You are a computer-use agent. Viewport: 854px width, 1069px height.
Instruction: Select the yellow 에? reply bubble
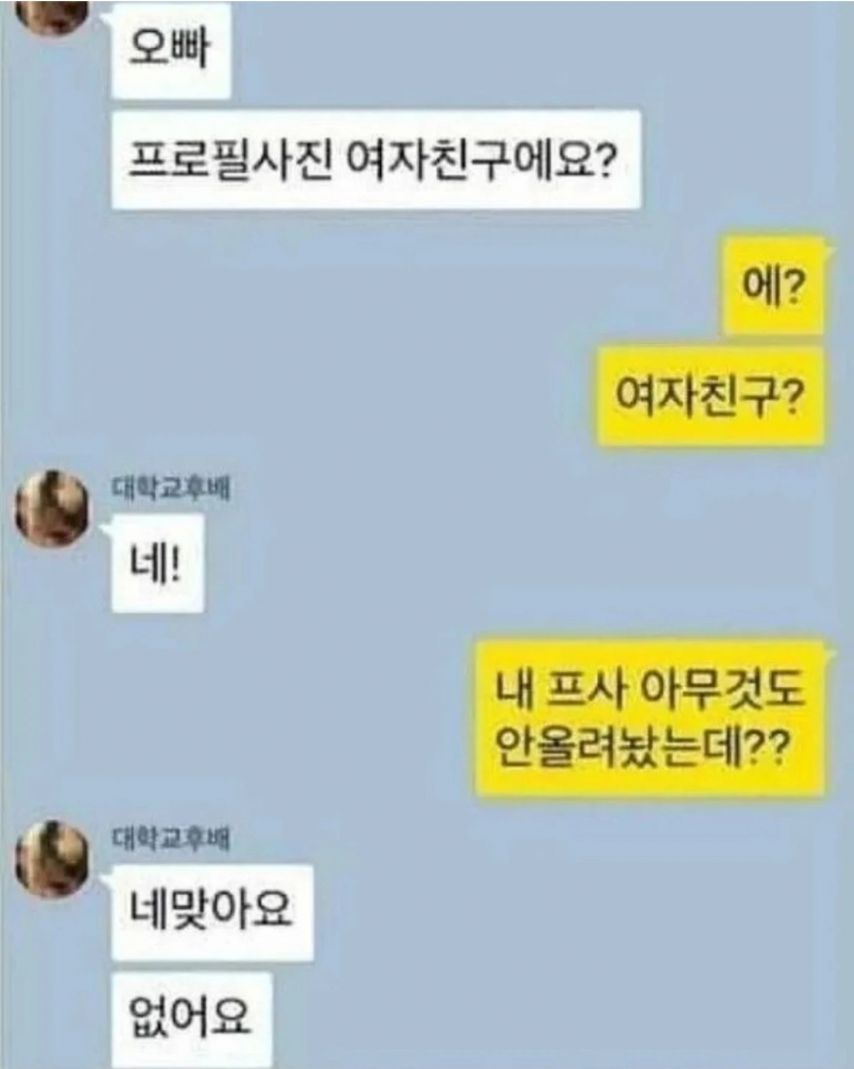point(774,285)
